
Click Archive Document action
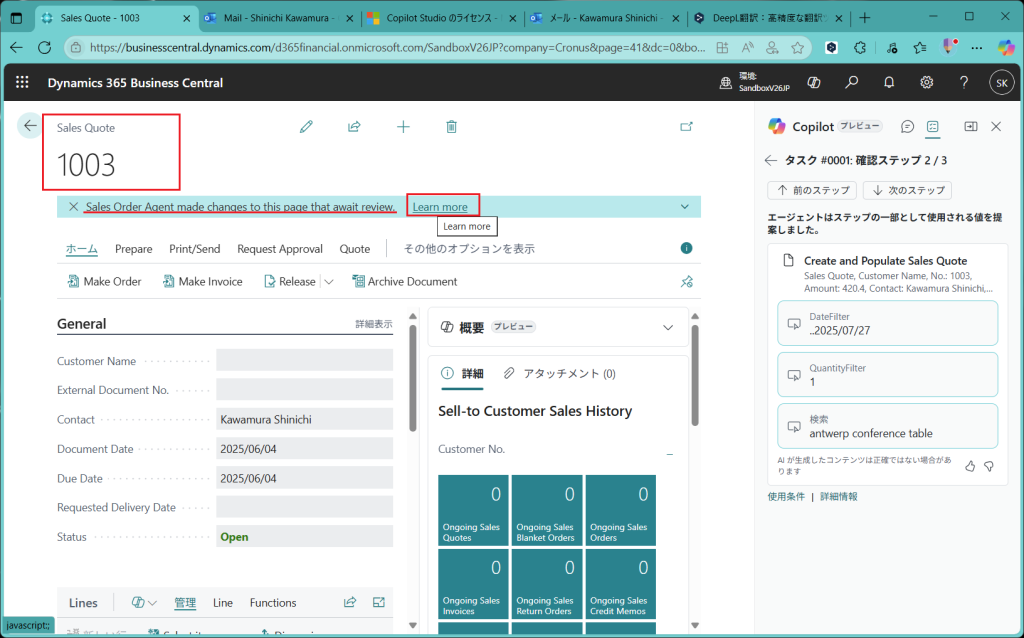click(x=405, y=281)
